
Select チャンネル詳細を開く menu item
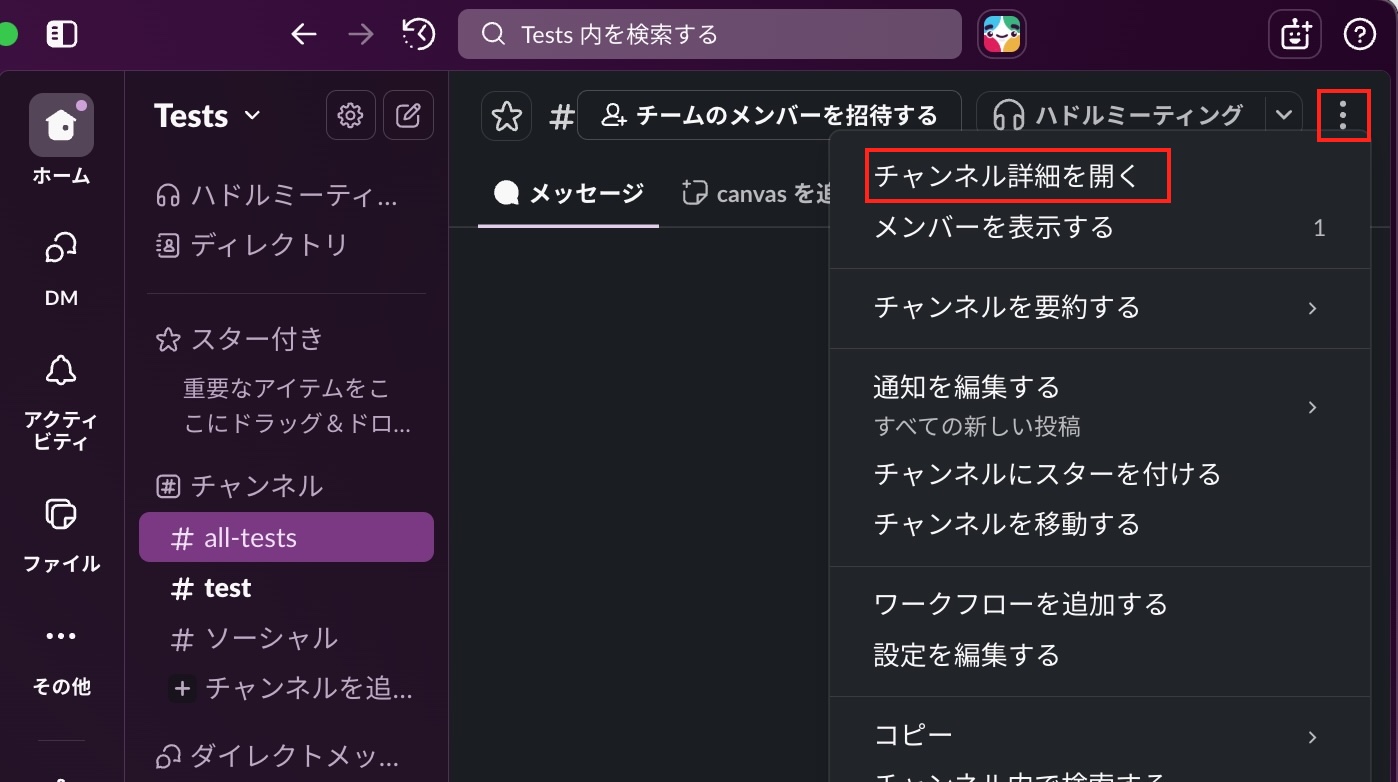click(x=1007, y=177)
